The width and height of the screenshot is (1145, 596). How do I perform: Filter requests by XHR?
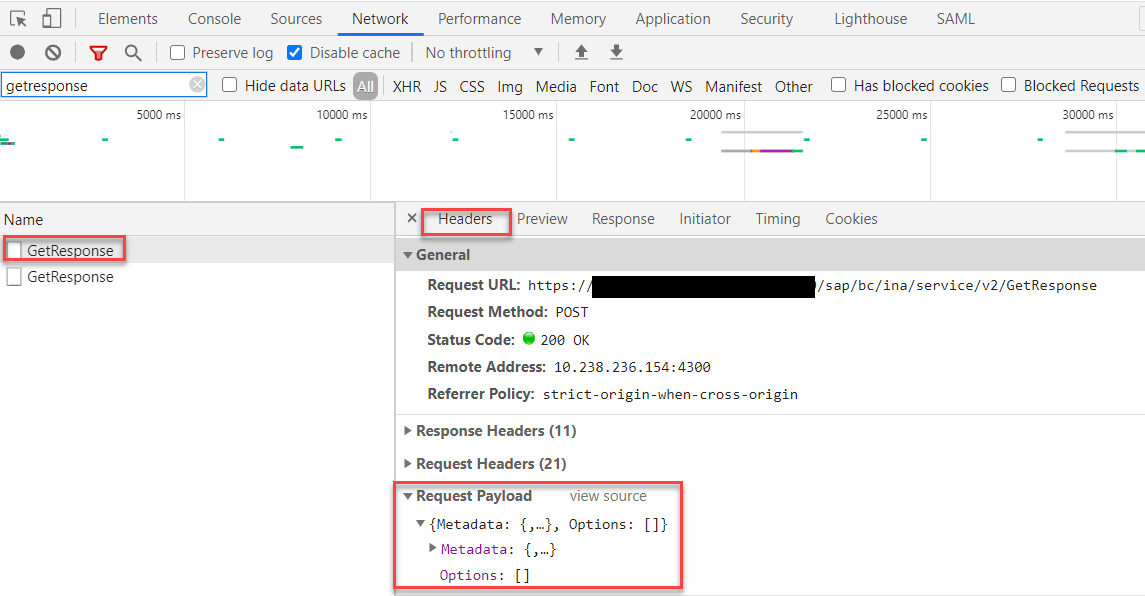[407, 86]
